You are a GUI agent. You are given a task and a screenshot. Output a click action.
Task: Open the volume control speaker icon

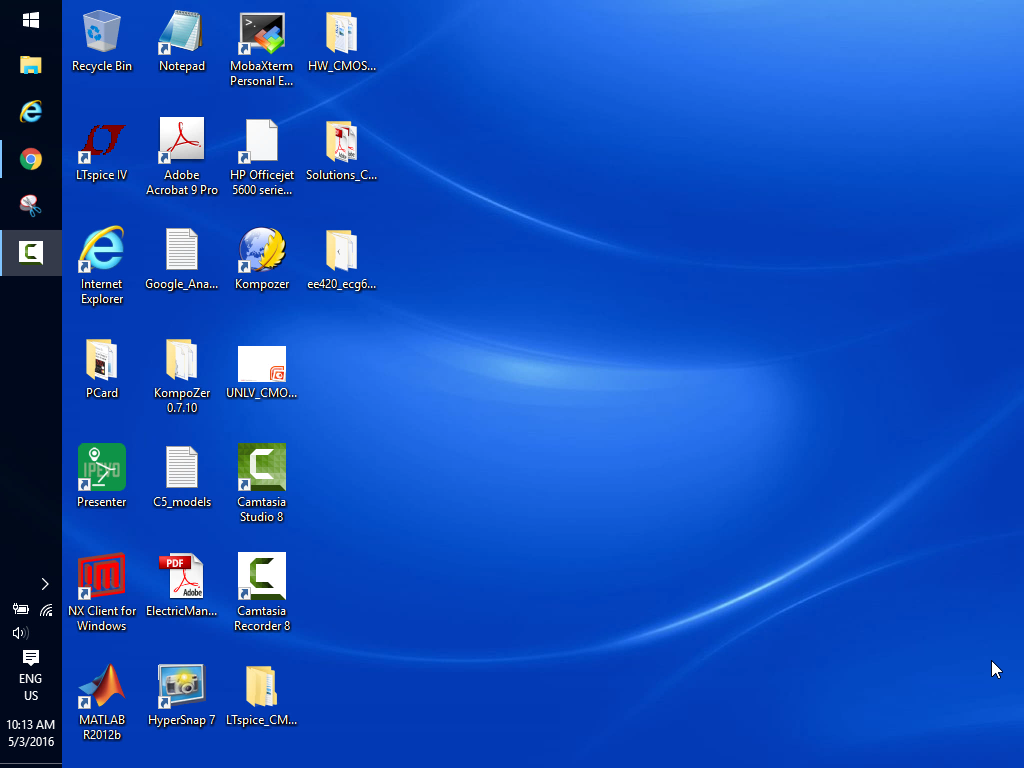[20, 633]
